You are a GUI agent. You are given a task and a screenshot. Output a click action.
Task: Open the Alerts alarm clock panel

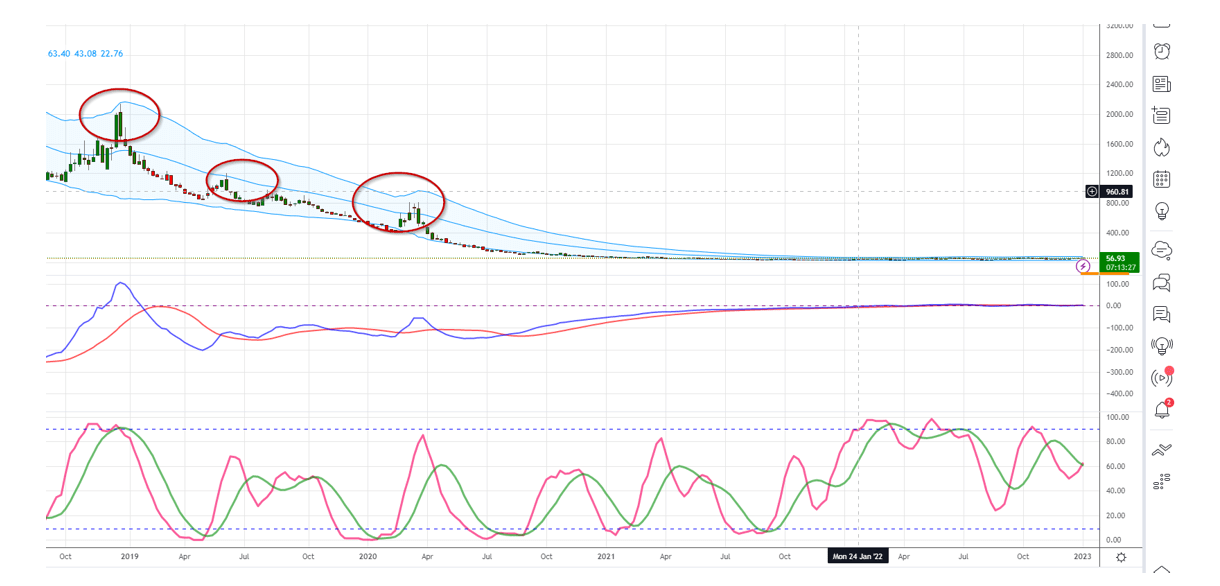click(1161, 52)
